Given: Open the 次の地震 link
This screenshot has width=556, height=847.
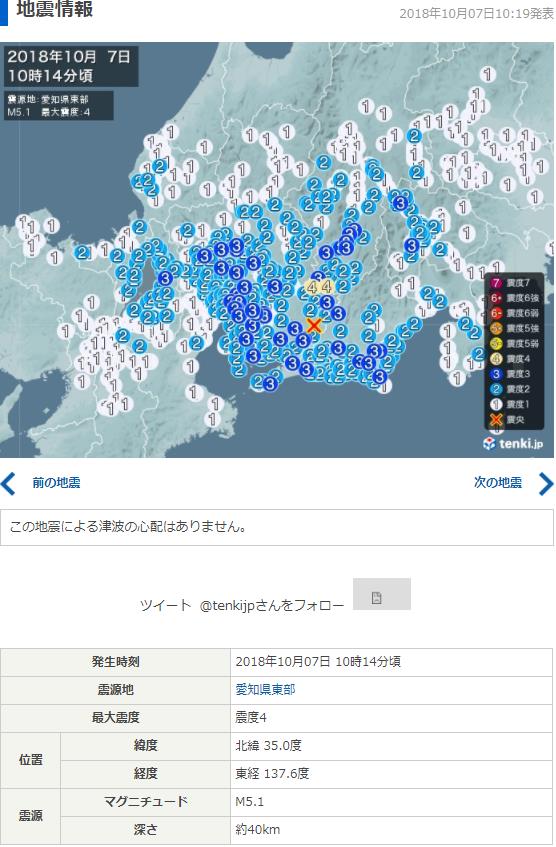Looking at the screenshot, I should click(498, 483).
